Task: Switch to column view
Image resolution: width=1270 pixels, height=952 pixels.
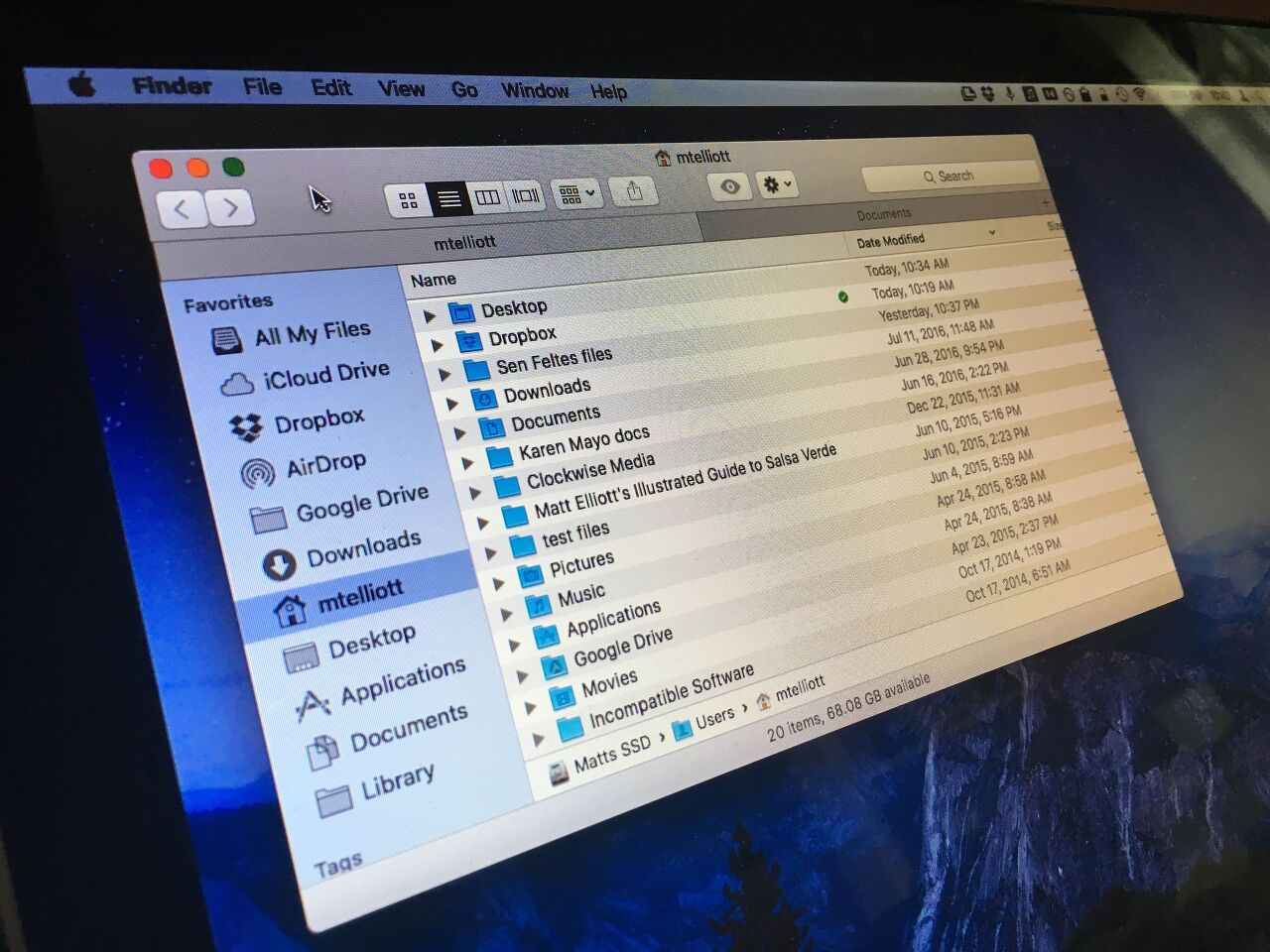Action: click(x=487, y=197)
